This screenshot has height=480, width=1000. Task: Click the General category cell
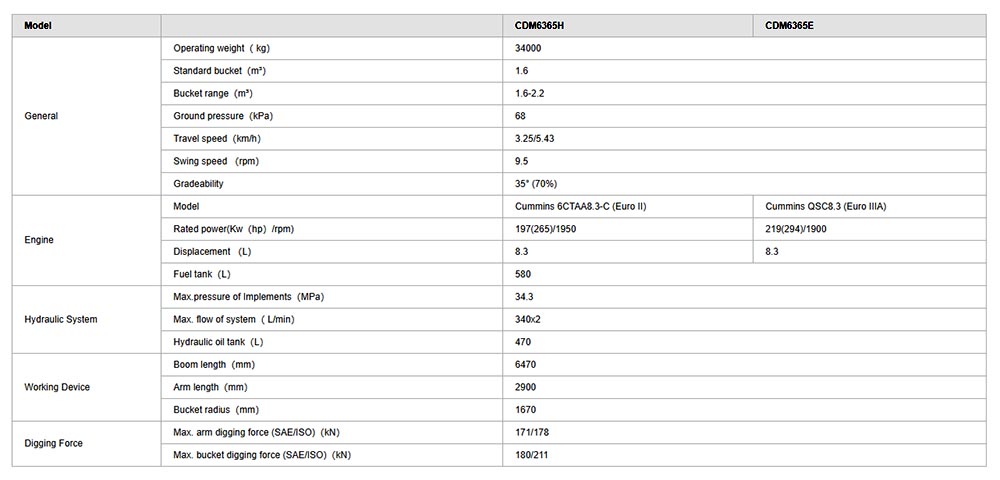pos(41,116)
